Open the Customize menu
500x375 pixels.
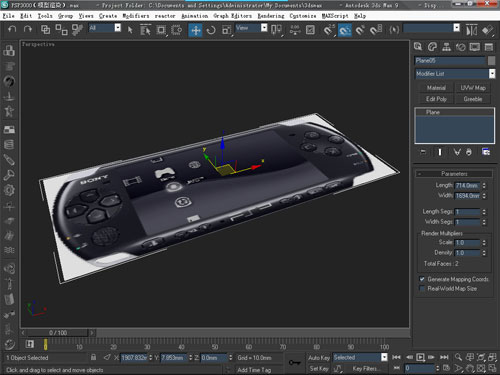(x=303, y=16)
